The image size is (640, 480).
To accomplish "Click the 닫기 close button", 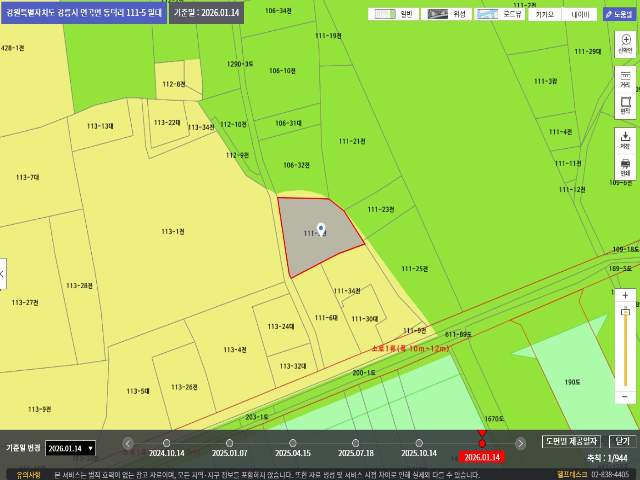I will pos(622,441).
